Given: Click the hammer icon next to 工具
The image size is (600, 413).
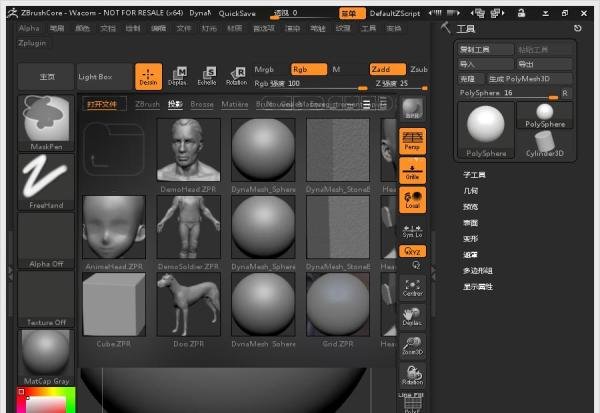Looking at the screenshot, I should [445, 28].
